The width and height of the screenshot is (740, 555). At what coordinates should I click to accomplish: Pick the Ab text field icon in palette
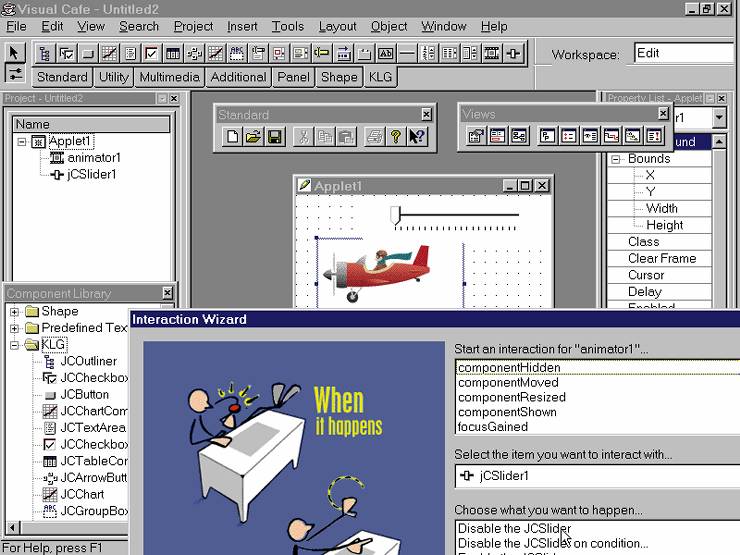[386, 53]
